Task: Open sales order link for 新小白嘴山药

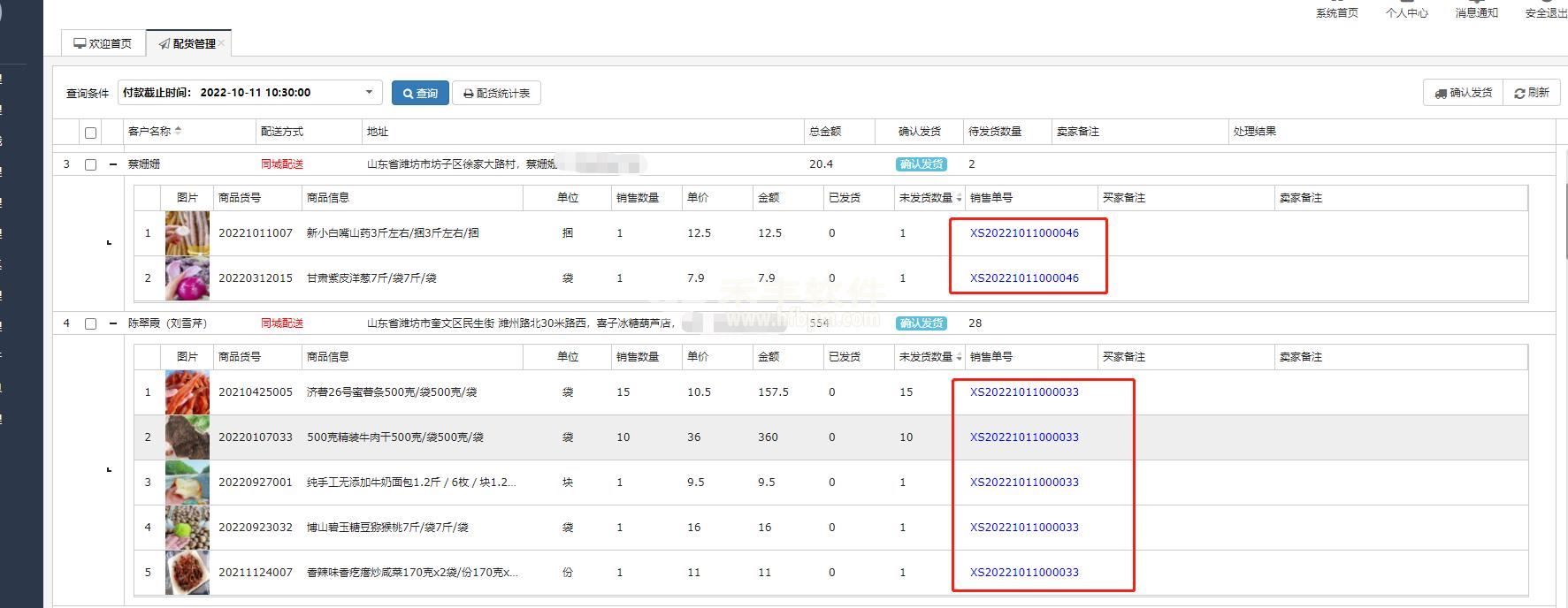Action: (1024, 233)
